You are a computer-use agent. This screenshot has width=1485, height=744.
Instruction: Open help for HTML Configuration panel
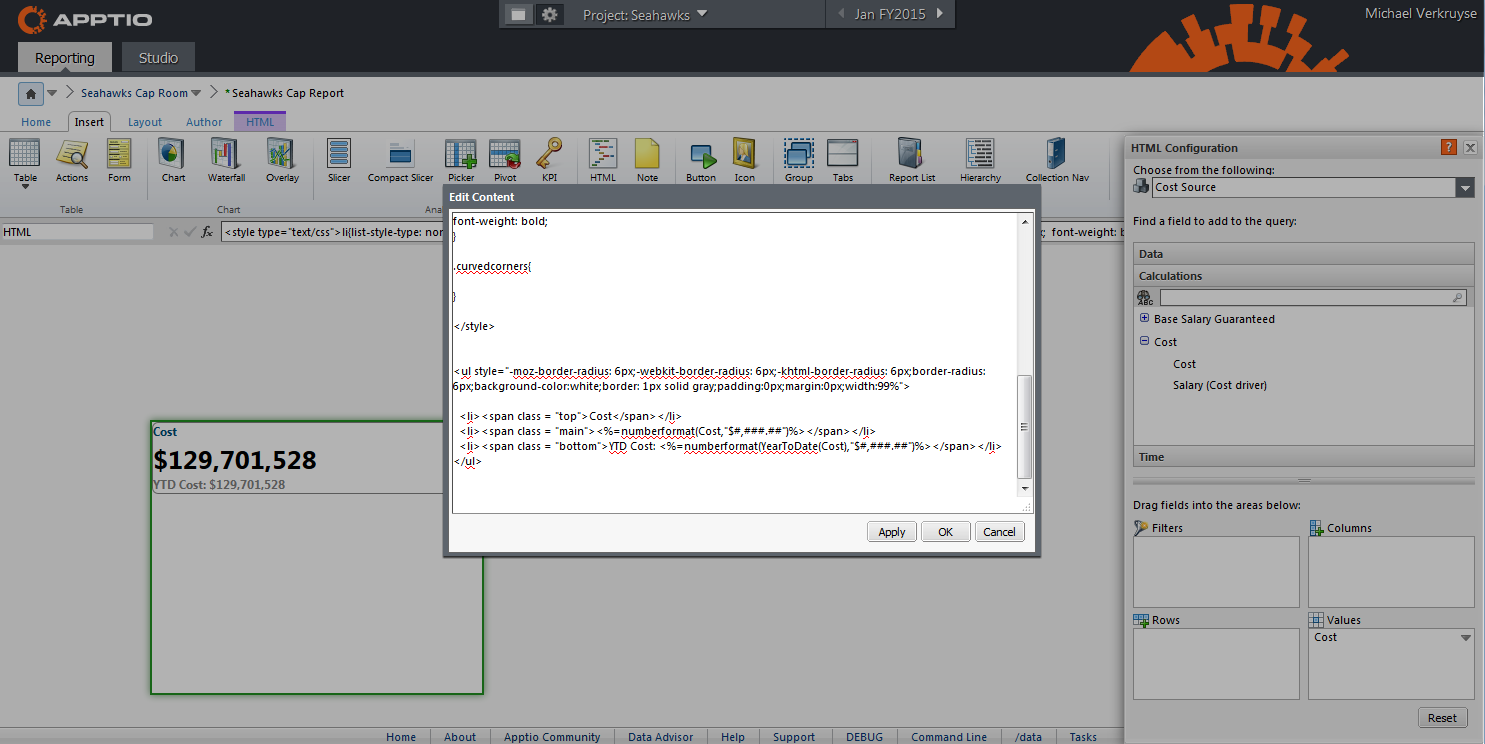(x=1448, y=147)
